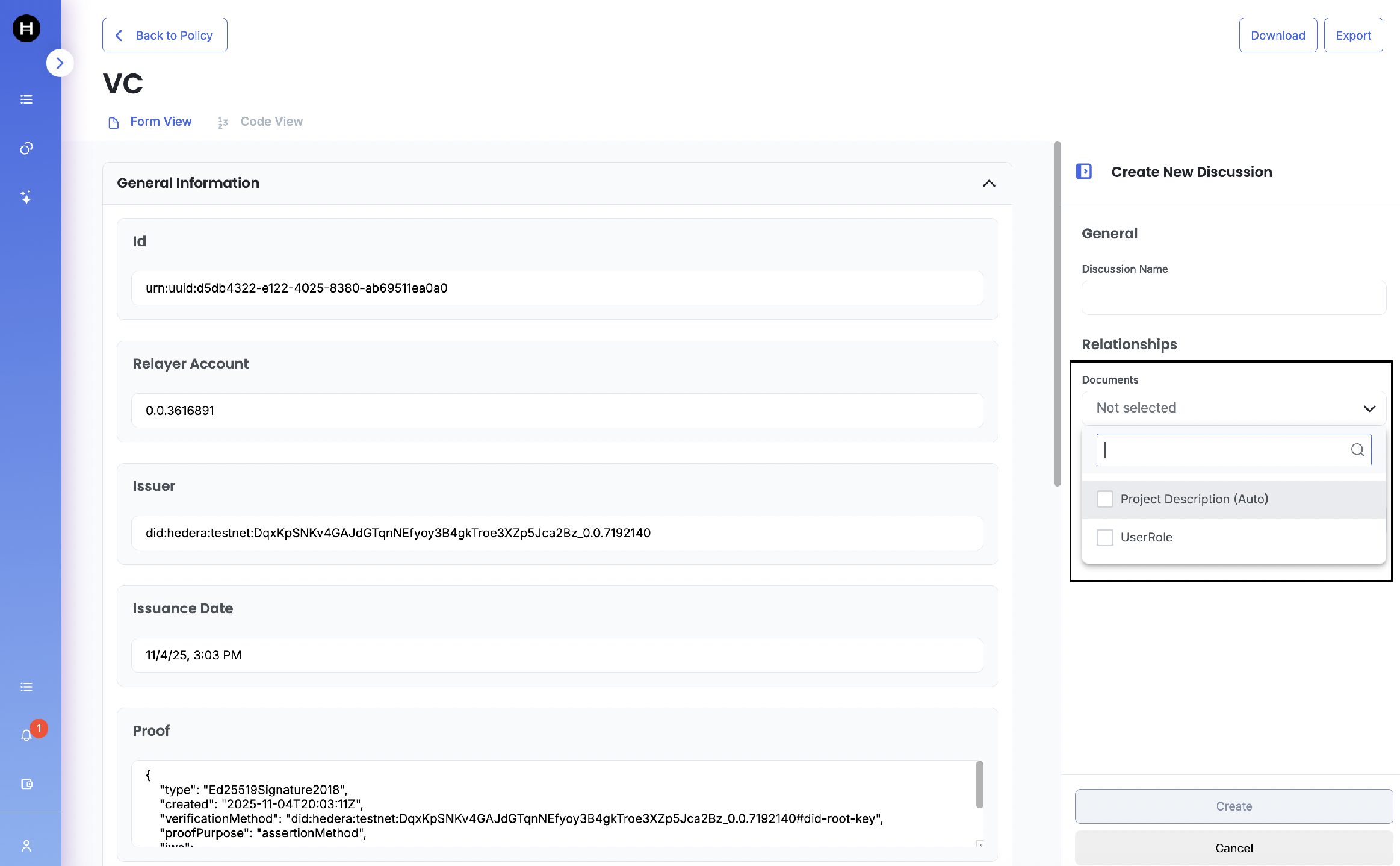Open the Documents Not selected dropdown

(1234, 408)
